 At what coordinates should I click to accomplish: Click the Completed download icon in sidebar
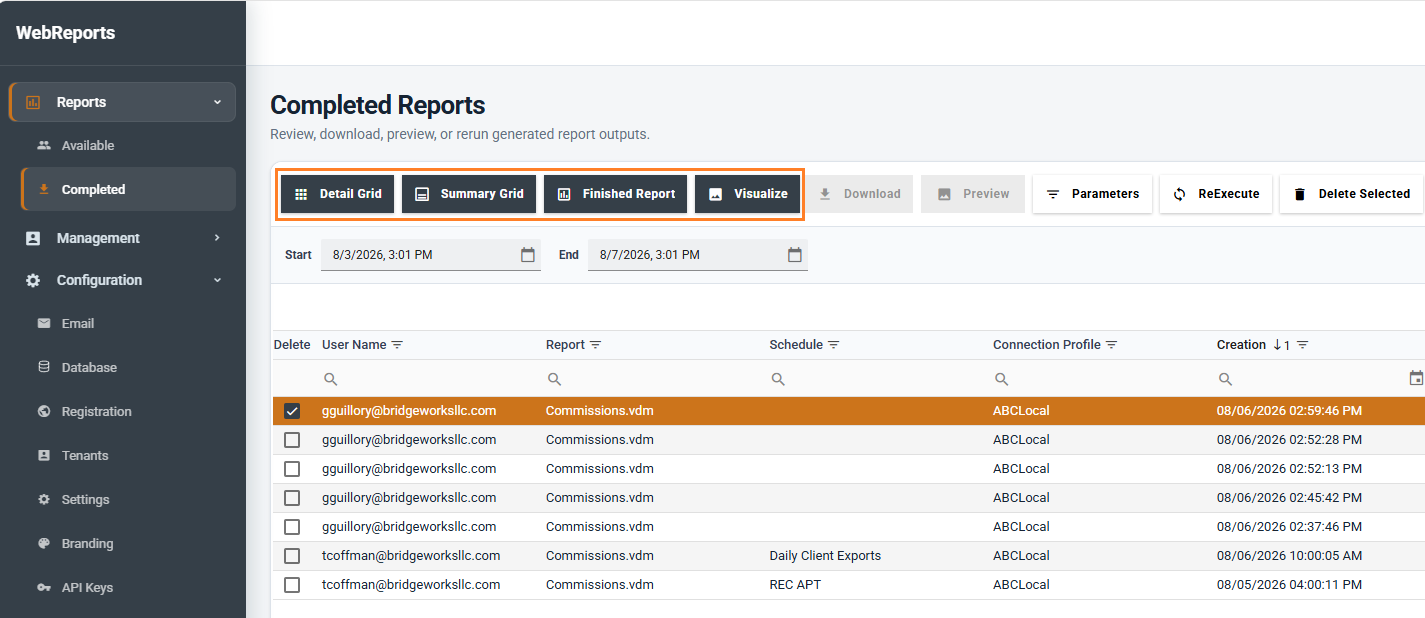pos(43,189)
